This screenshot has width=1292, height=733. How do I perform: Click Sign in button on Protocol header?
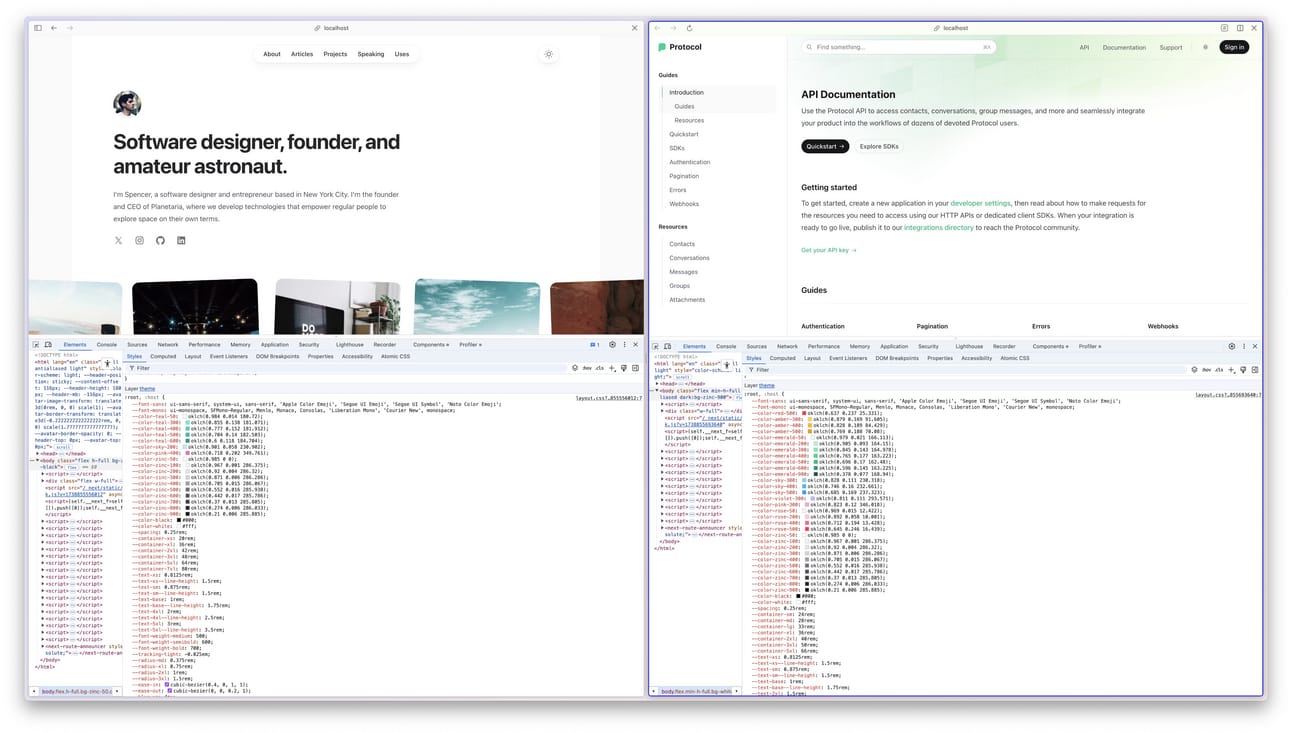pyautogui.click(x=1234, y=47)
